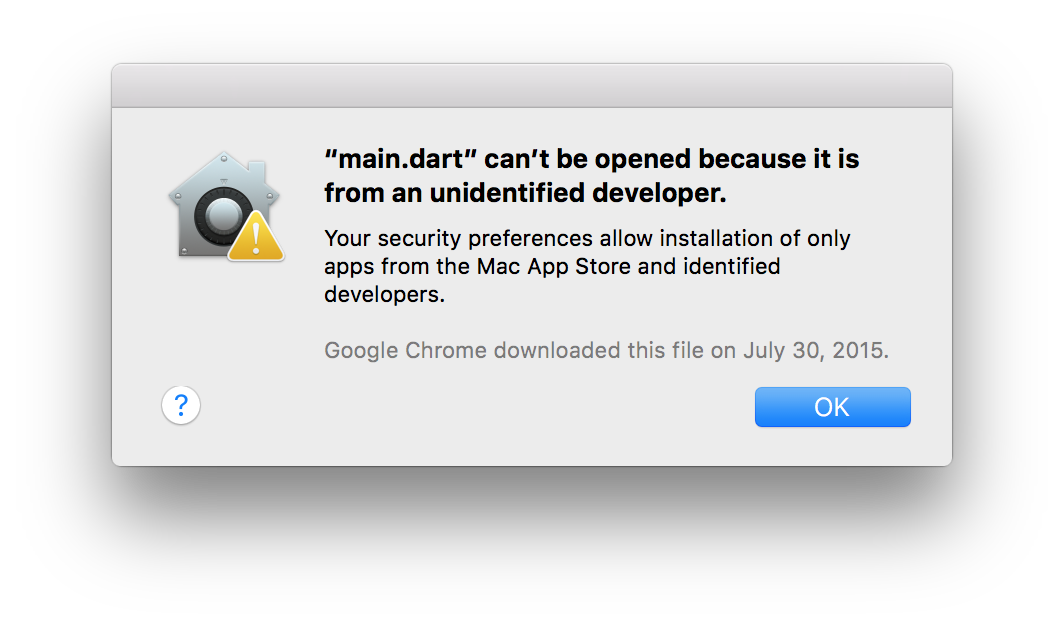The image size is (1064, 626).
Task: Click the circular help badge at bottom left
Action: [181, 405]
